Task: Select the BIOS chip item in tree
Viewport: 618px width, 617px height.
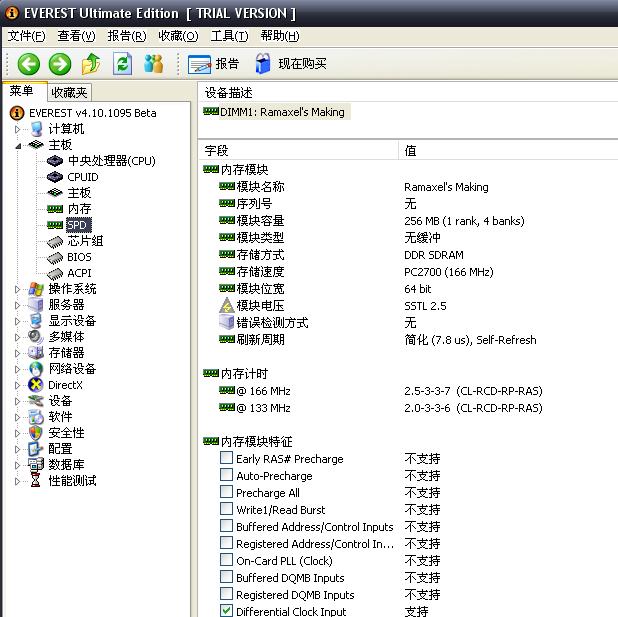Action: coord(78,257)
